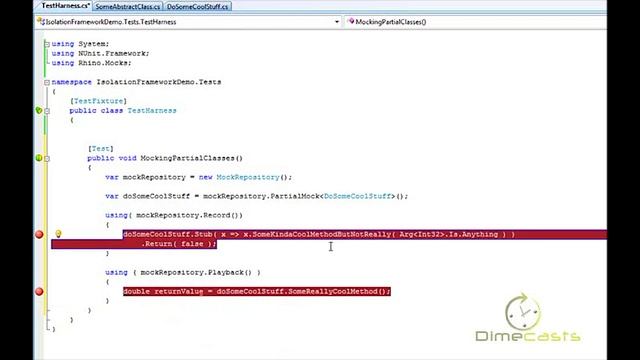Click '.Return( false );' text
The image size is (640, 360).
click(x=179, y=244)
